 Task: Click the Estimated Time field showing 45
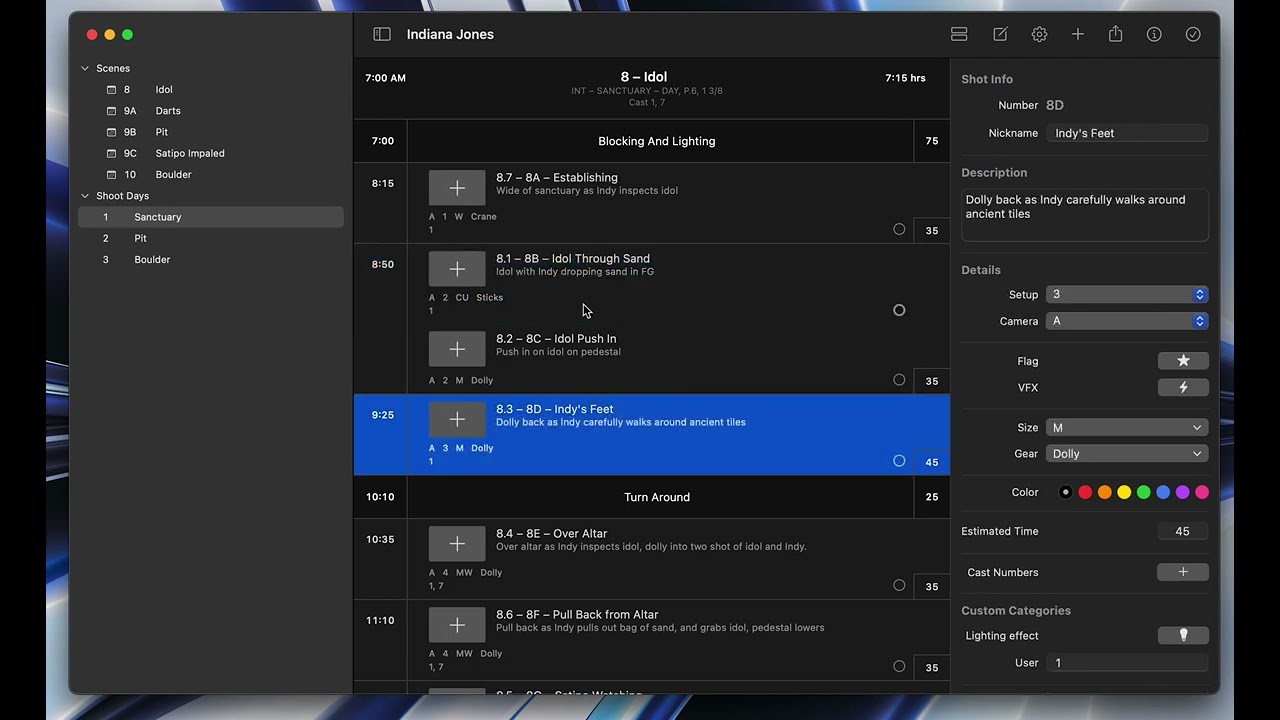click(x=1183, y=531)
